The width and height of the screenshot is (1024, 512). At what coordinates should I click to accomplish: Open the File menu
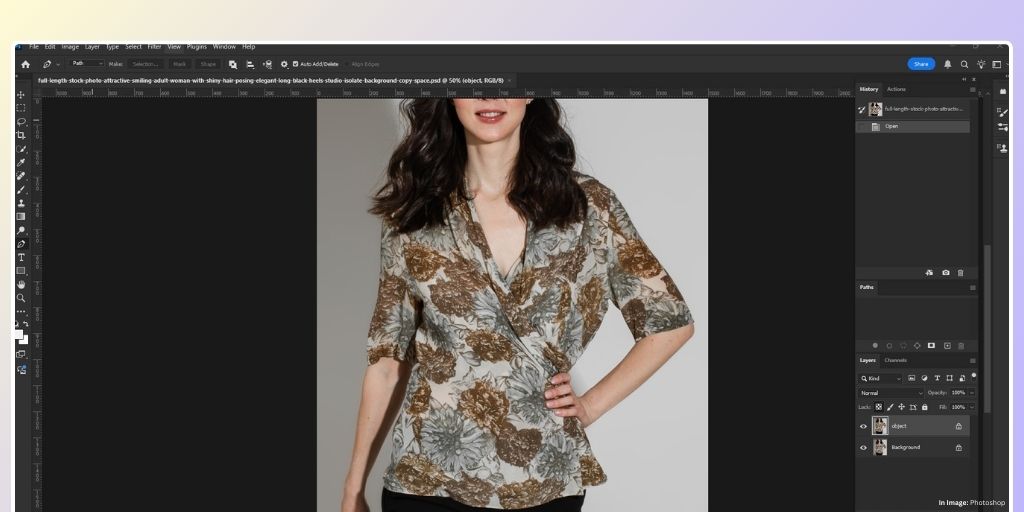click(x=34, y=47)
